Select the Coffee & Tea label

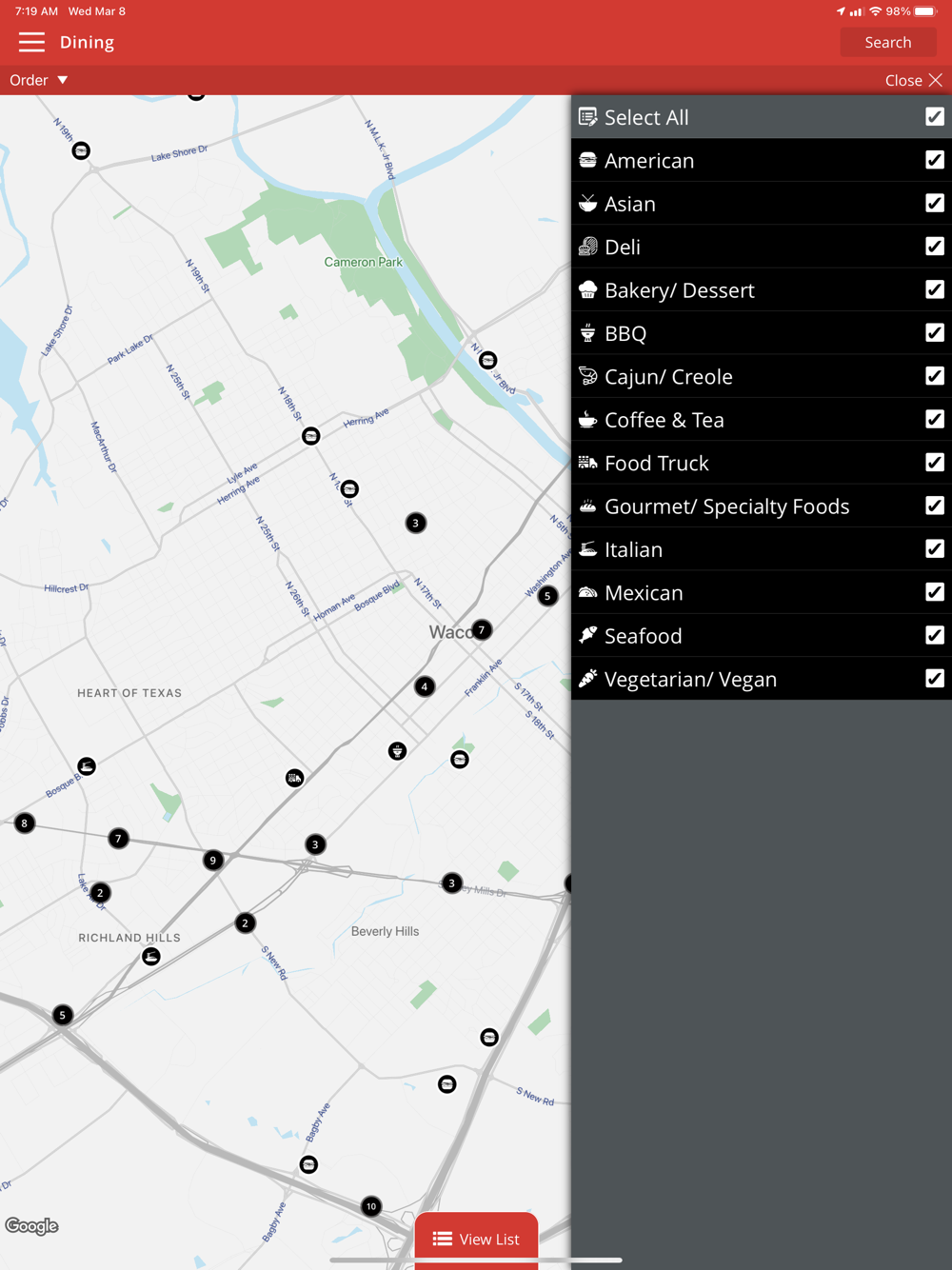point(664,420)
